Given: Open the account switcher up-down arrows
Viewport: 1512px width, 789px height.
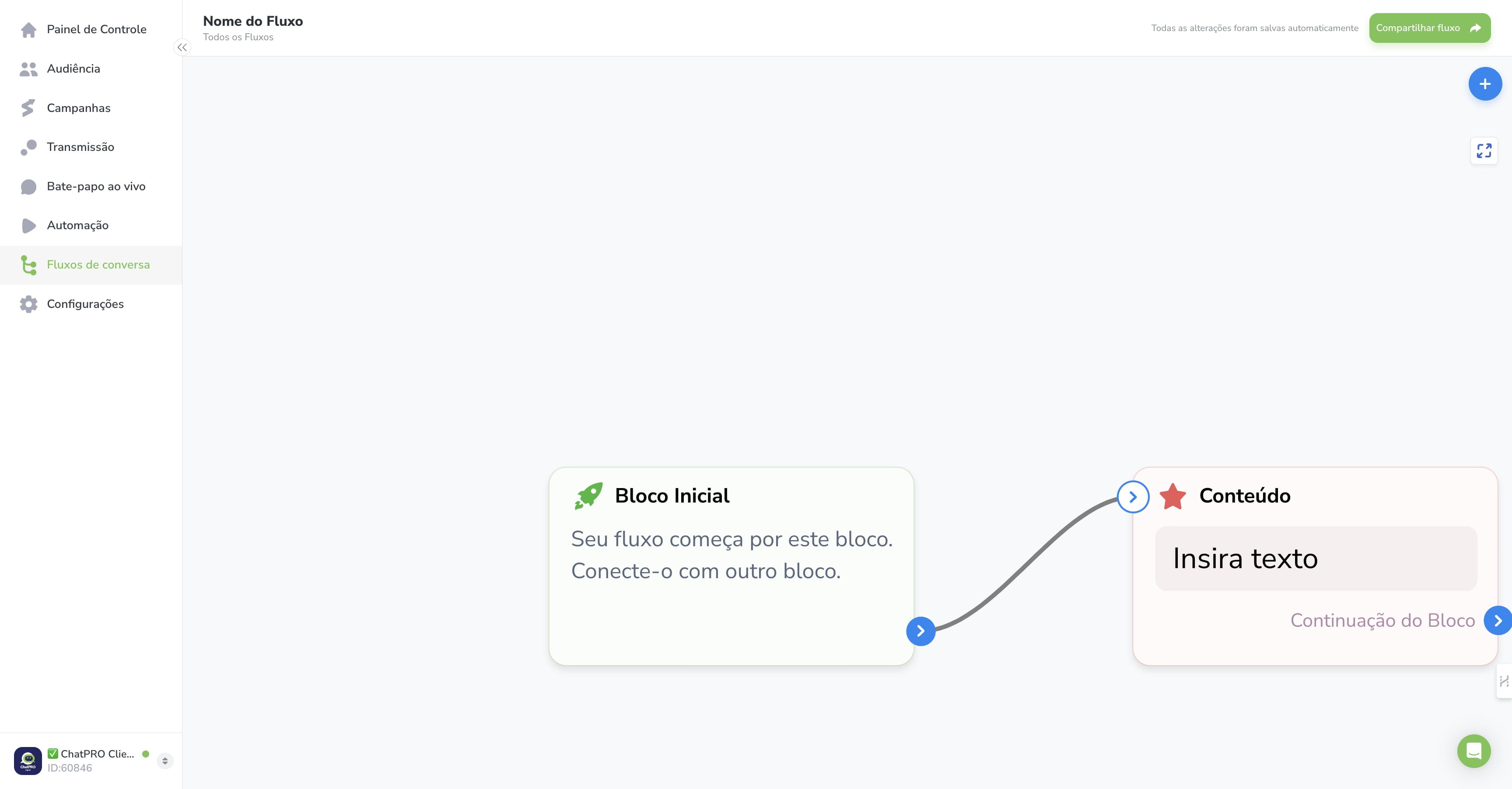Looking at the screenshot, I should point(165,761).
